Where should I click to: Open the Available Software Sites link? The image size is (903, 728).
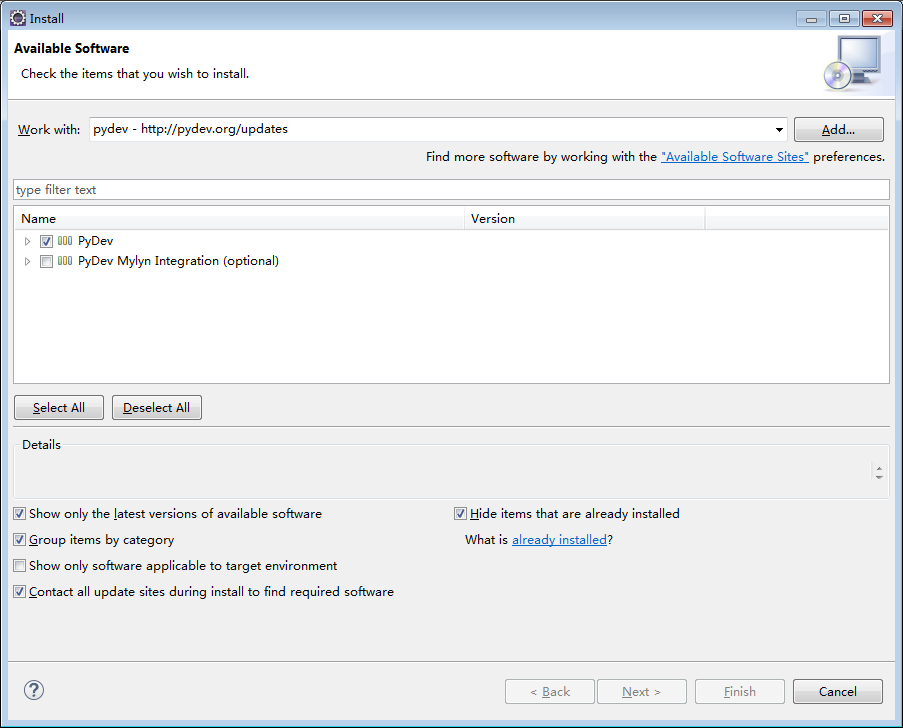pos(735,157)
